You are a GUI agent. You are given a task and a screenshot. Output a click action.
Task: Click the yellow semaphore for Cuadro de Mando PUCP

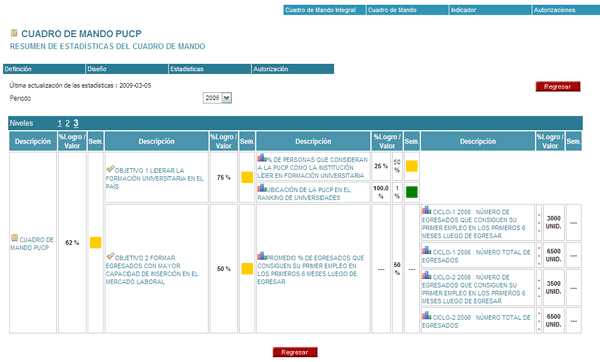95,243
